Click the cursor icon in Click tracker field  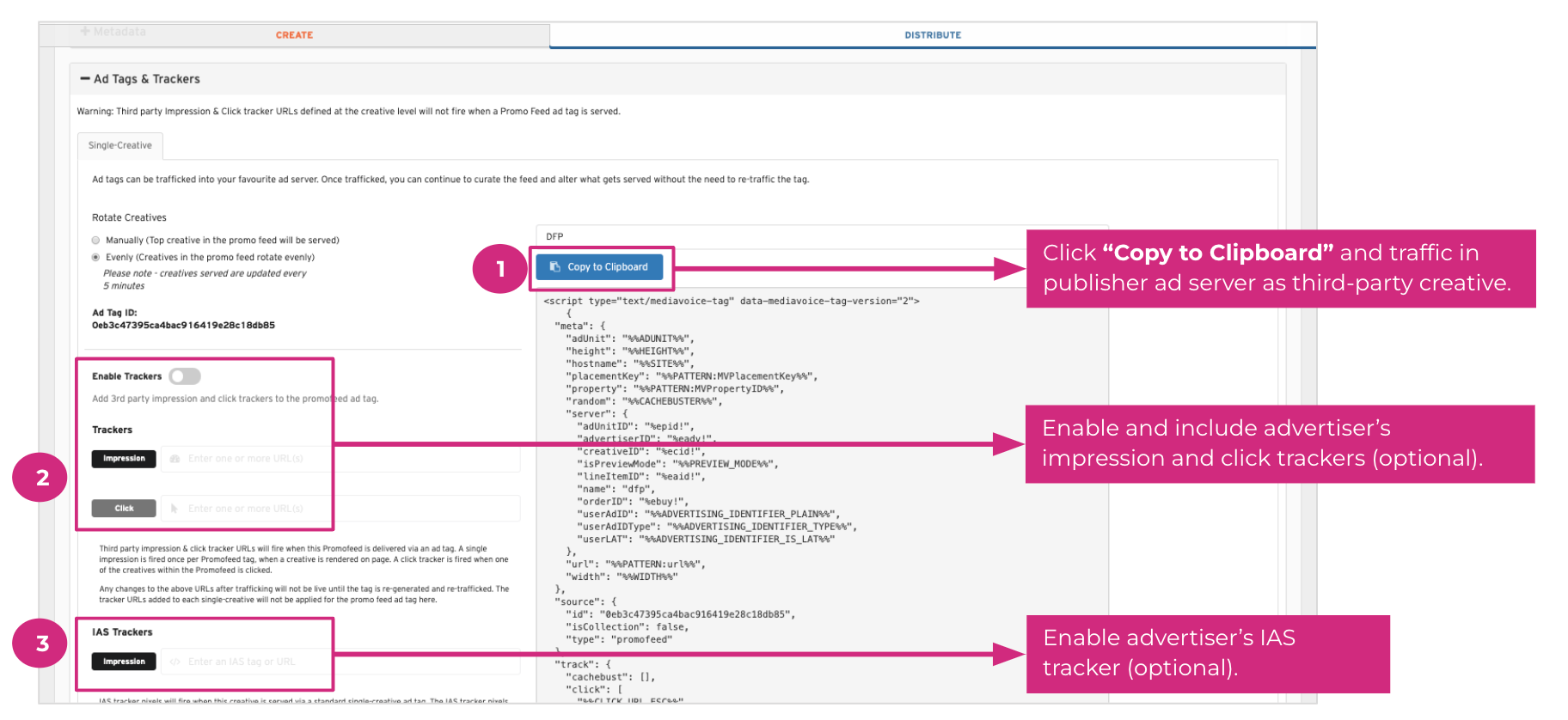[175, 509]
